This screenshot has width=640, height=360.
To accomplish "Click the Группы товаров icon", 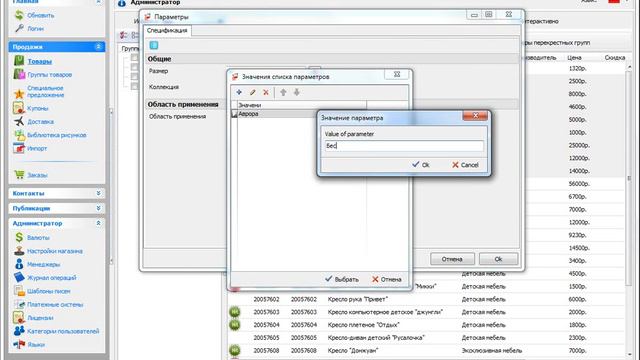I will 19,74.
